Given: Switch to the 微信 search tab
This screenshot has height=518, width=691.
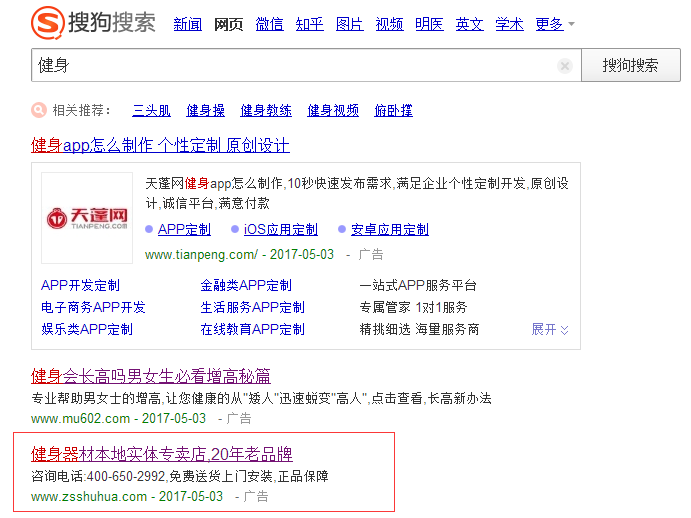Looking at the screenshot, I should 269,24.
